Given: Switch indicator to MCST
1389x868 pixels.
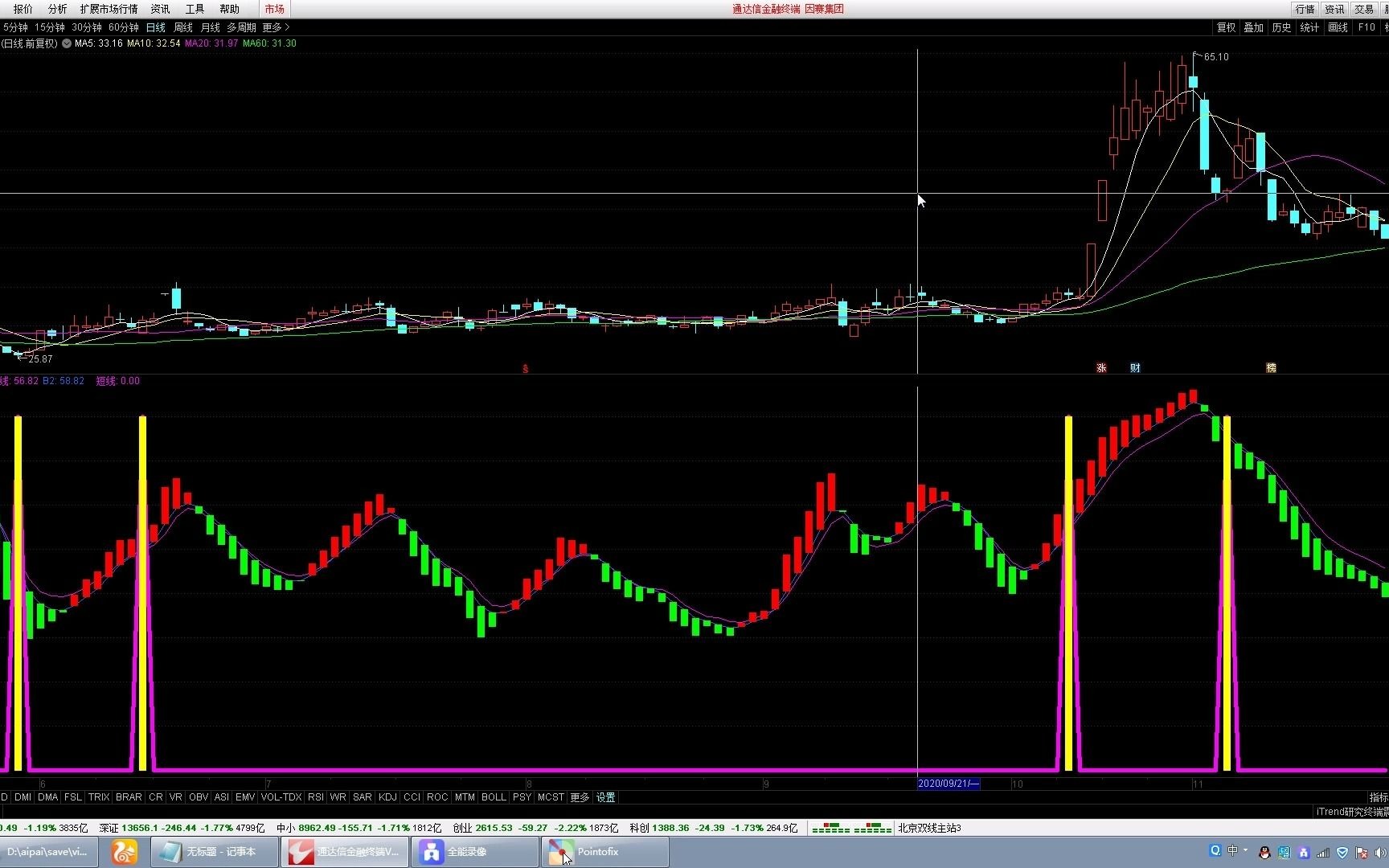Looking at the screenshot, I should pyautogui.click(x=551, y=797).
